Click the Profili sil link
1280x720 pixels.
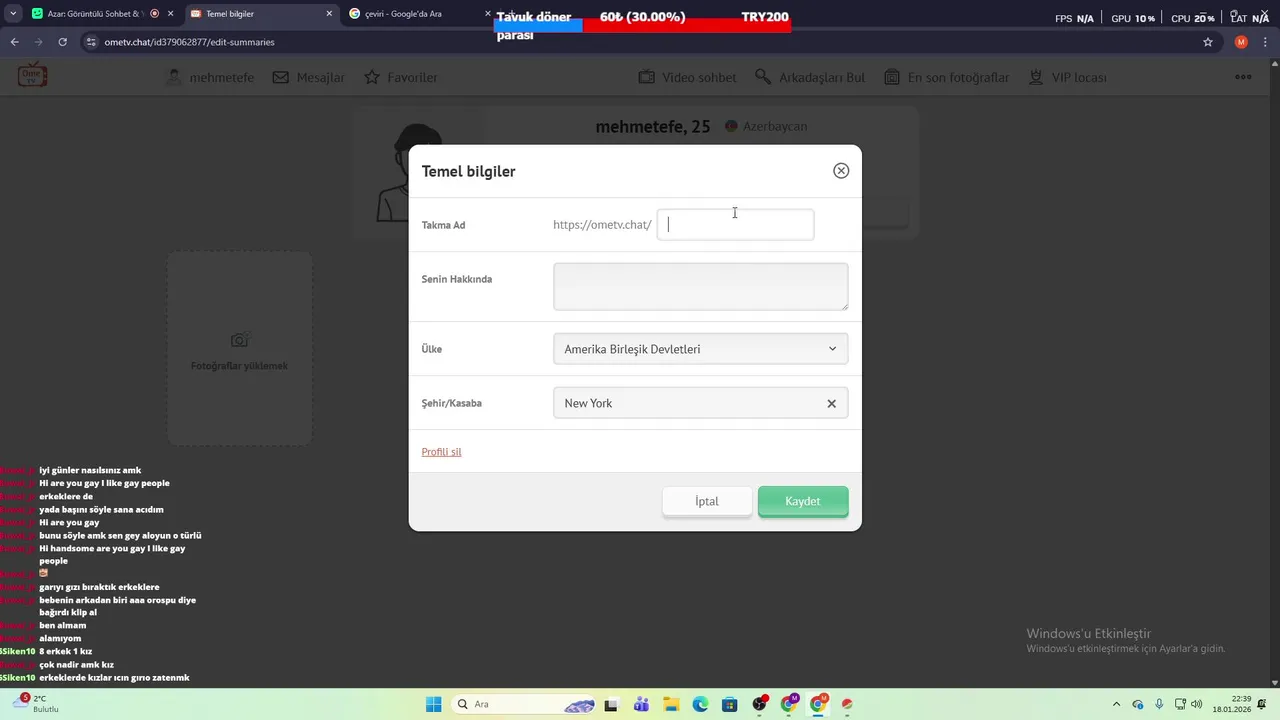click(x=441, y=452)
